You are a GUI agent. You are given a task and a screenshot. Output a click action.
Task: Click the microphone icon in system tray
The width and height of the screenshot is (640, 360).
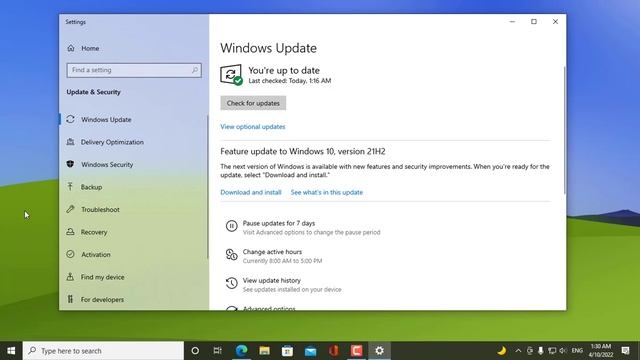[540, 351]
